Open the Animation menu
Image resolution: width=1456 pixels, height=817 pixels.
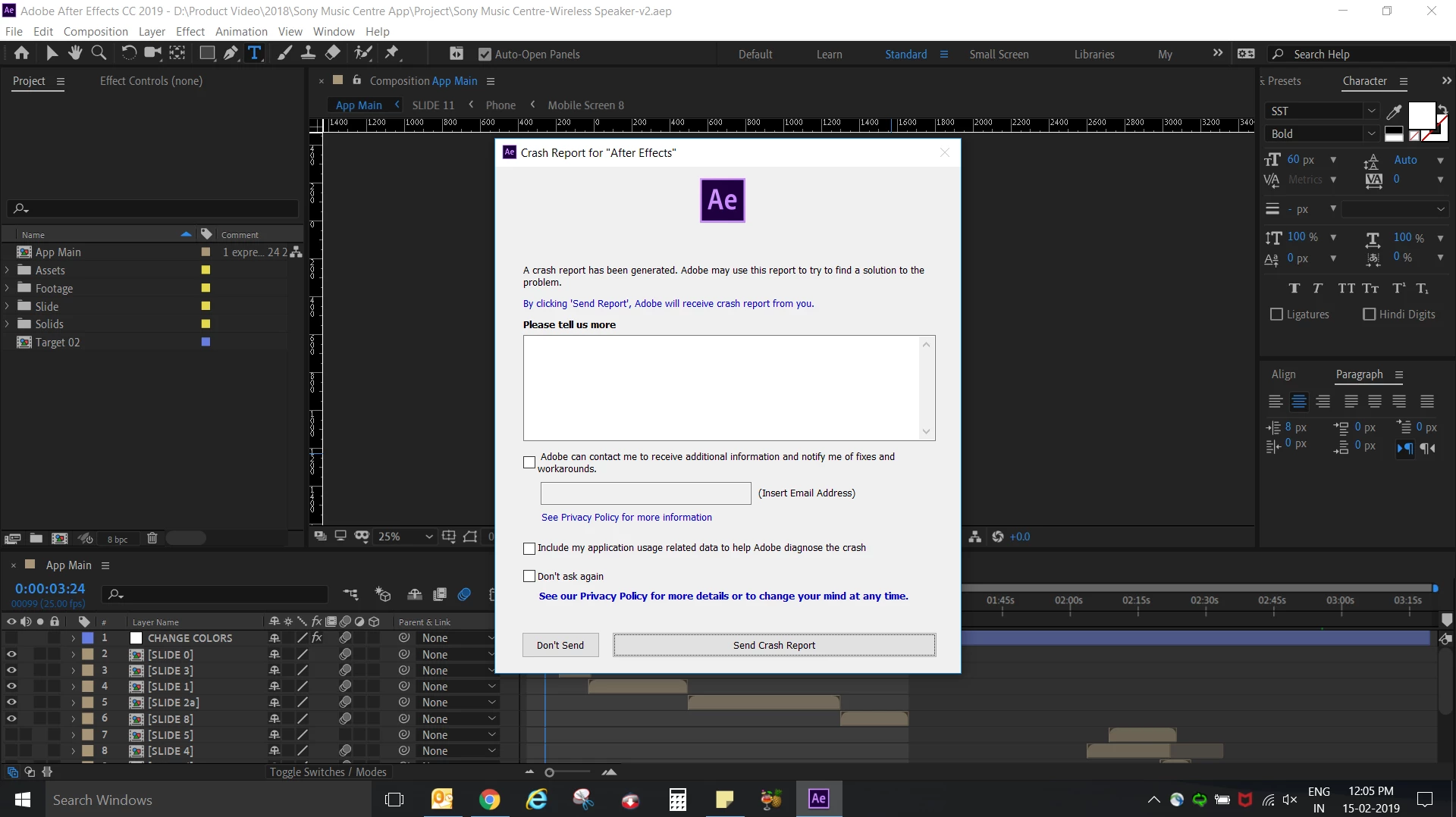[241, 31]
